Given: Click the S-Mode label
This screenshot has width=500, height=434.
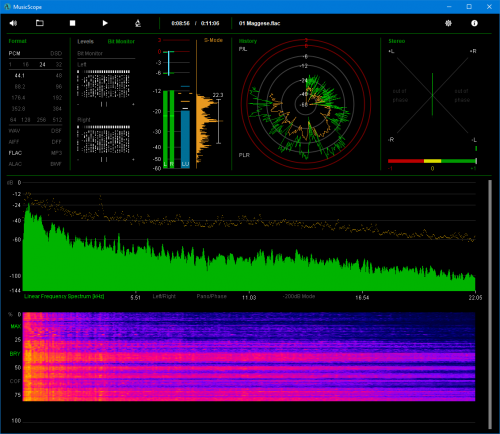Looking at the screenshot, I should (213, 40).
